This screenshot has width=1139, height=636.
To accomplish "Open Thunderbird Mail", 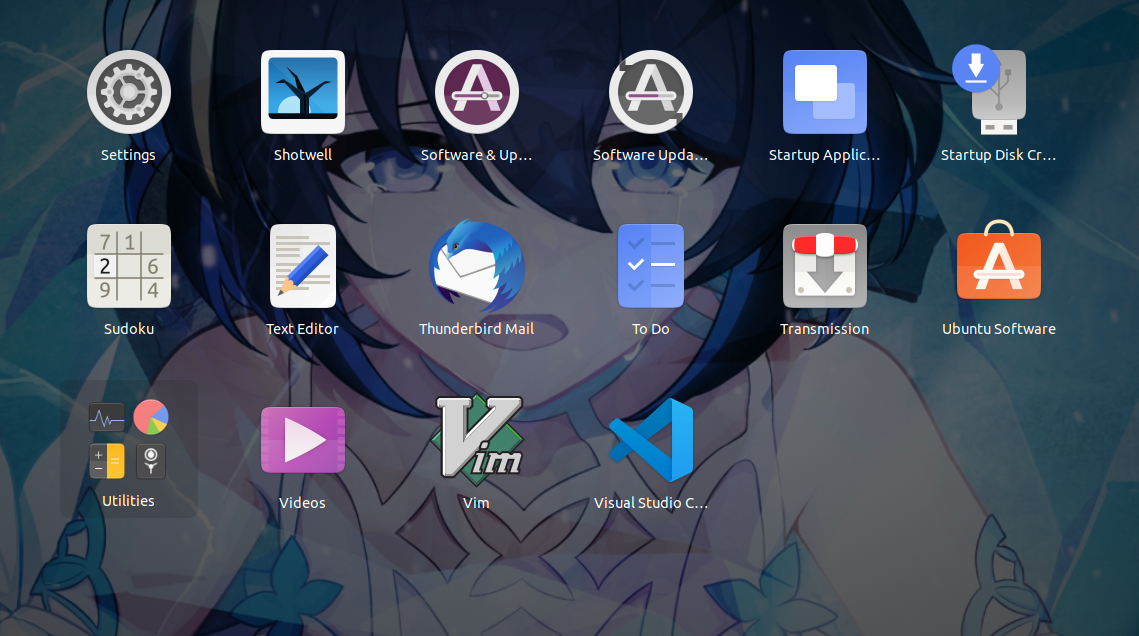I will point(476,265).
